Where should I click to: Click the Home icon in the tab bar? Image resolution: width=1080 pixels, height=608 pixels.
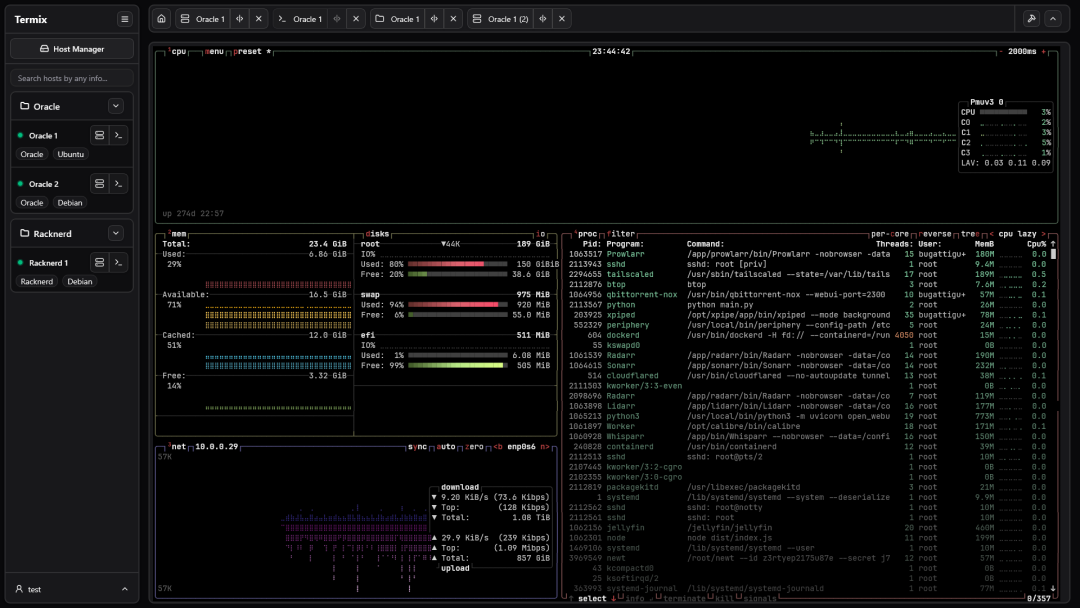point(162,19)
